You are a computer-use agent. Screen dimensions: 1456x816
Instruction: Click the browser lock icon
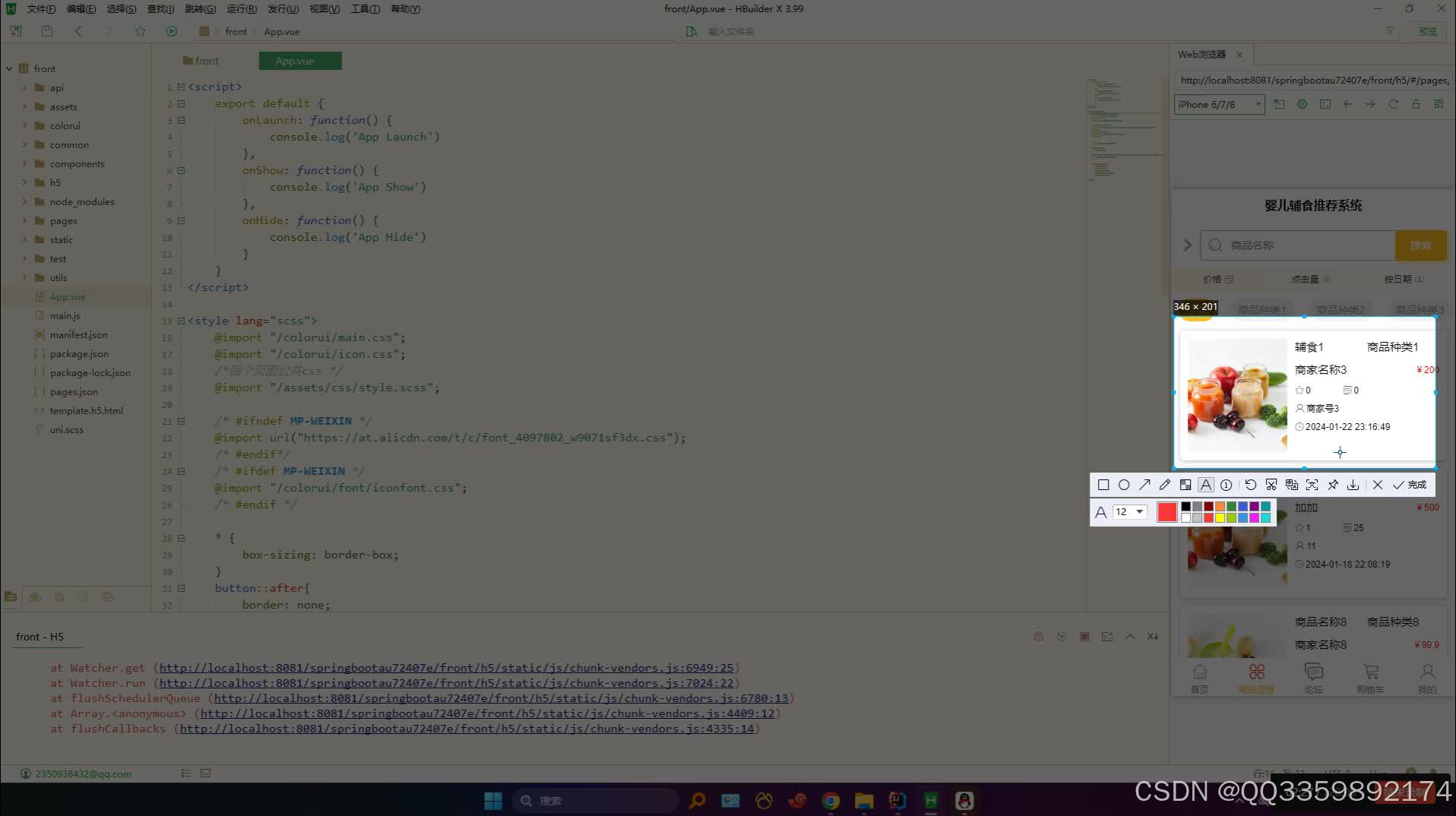coord(1416,105)
